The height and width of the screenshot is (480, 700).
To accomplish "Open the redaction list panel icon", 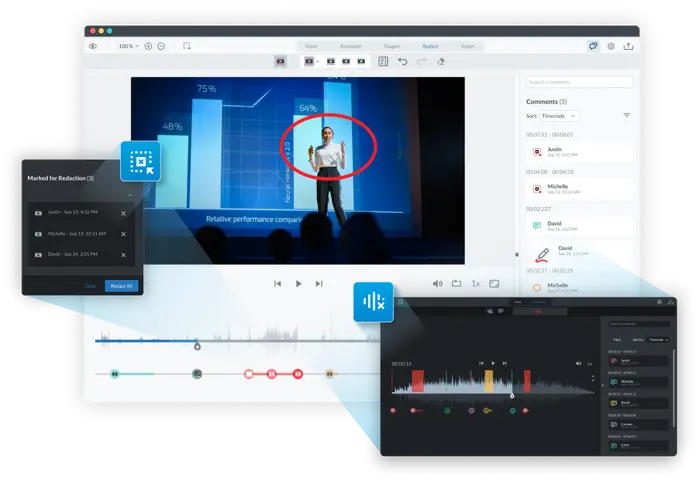I will 383,61.
